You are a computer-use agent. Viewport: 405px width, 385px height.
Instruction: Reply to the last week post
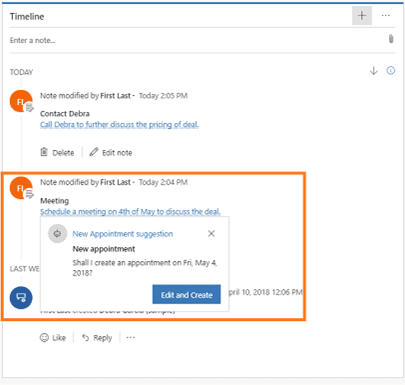click(x=97, y=338)
